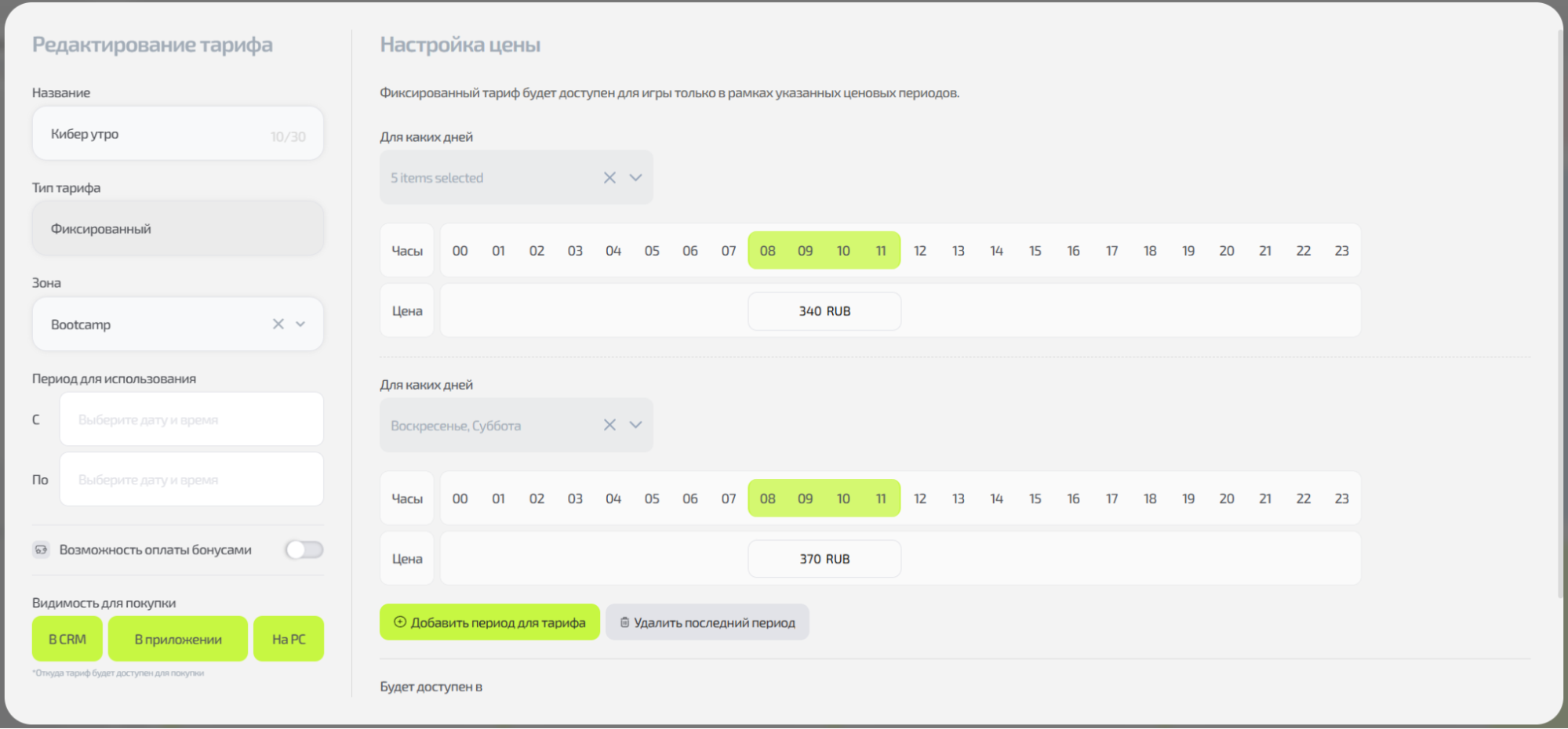The image size is (1568, 729).
Task: Click the 'С' start date field
Action: pos(191,419)
